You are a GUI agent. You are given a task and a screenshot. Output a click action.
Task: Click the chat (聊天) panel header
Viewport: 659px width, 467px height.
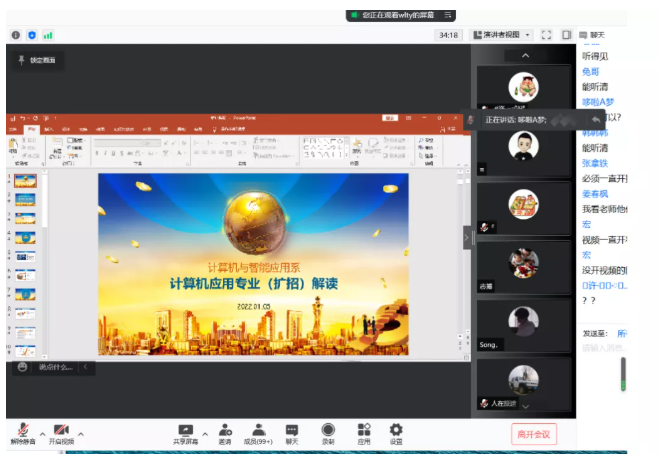point(593,35)
